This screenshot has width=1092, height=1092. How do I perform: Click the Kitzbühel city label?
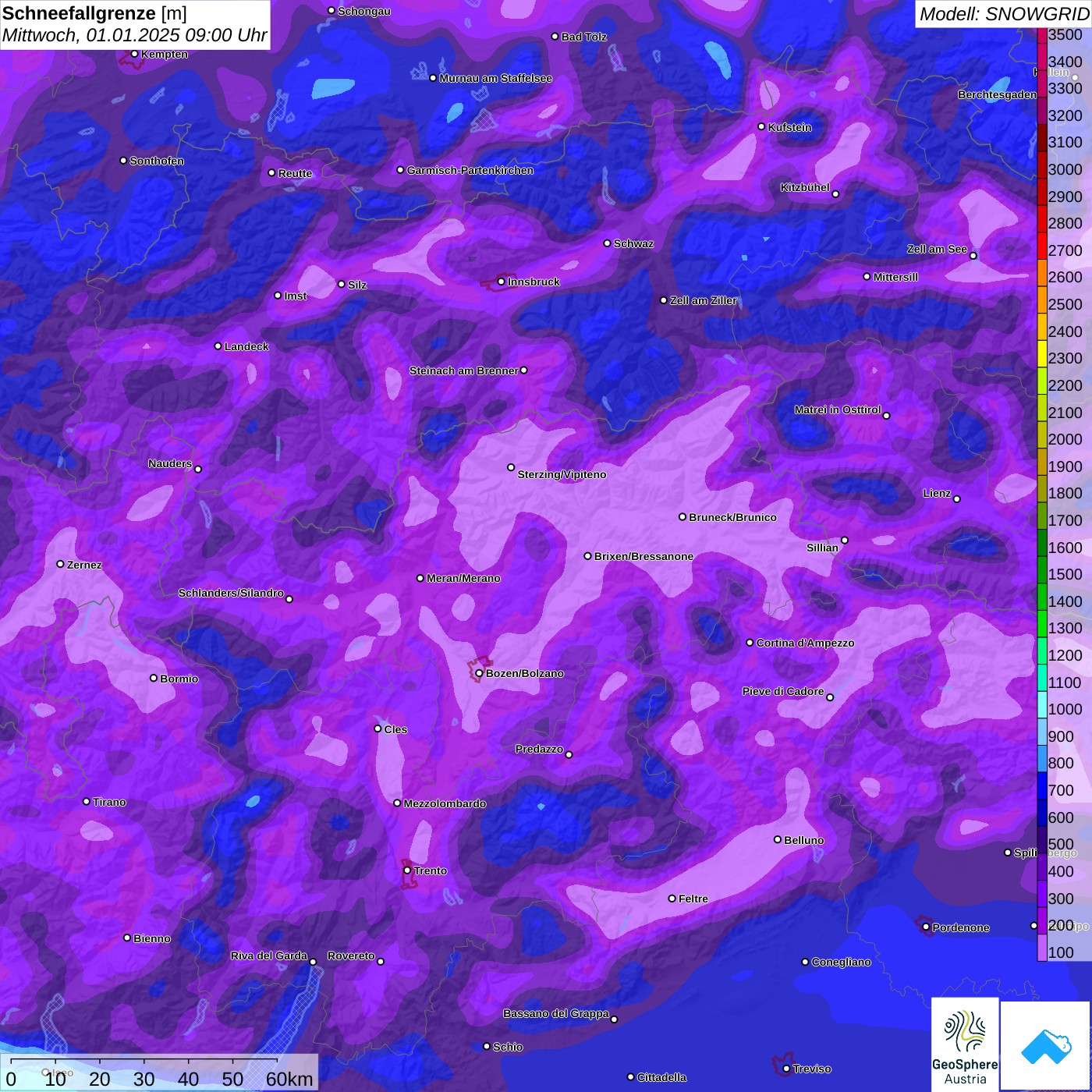(x=805, y=187)
